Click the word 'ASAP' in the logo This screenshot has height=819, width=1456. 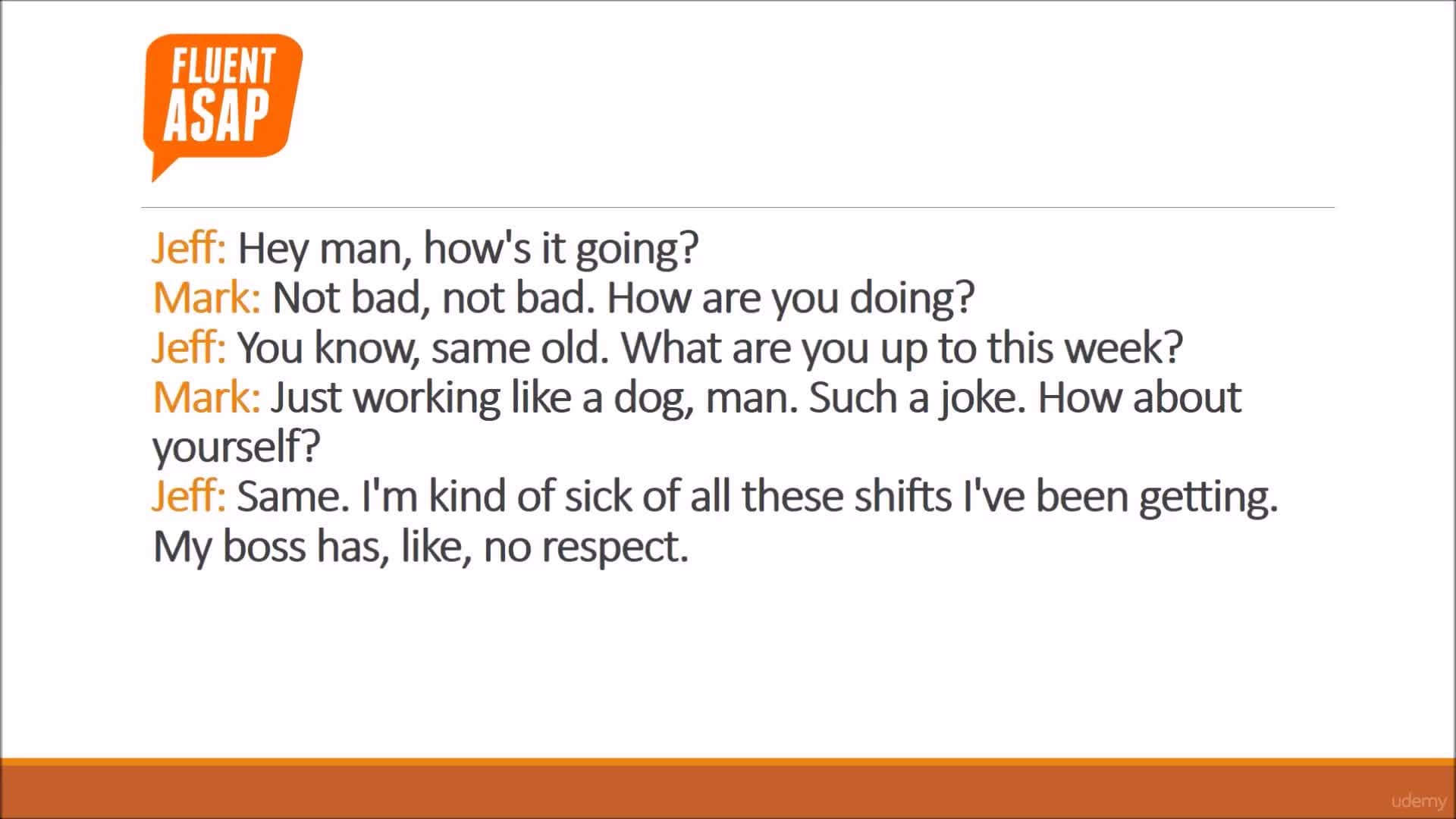pos(217,115)
